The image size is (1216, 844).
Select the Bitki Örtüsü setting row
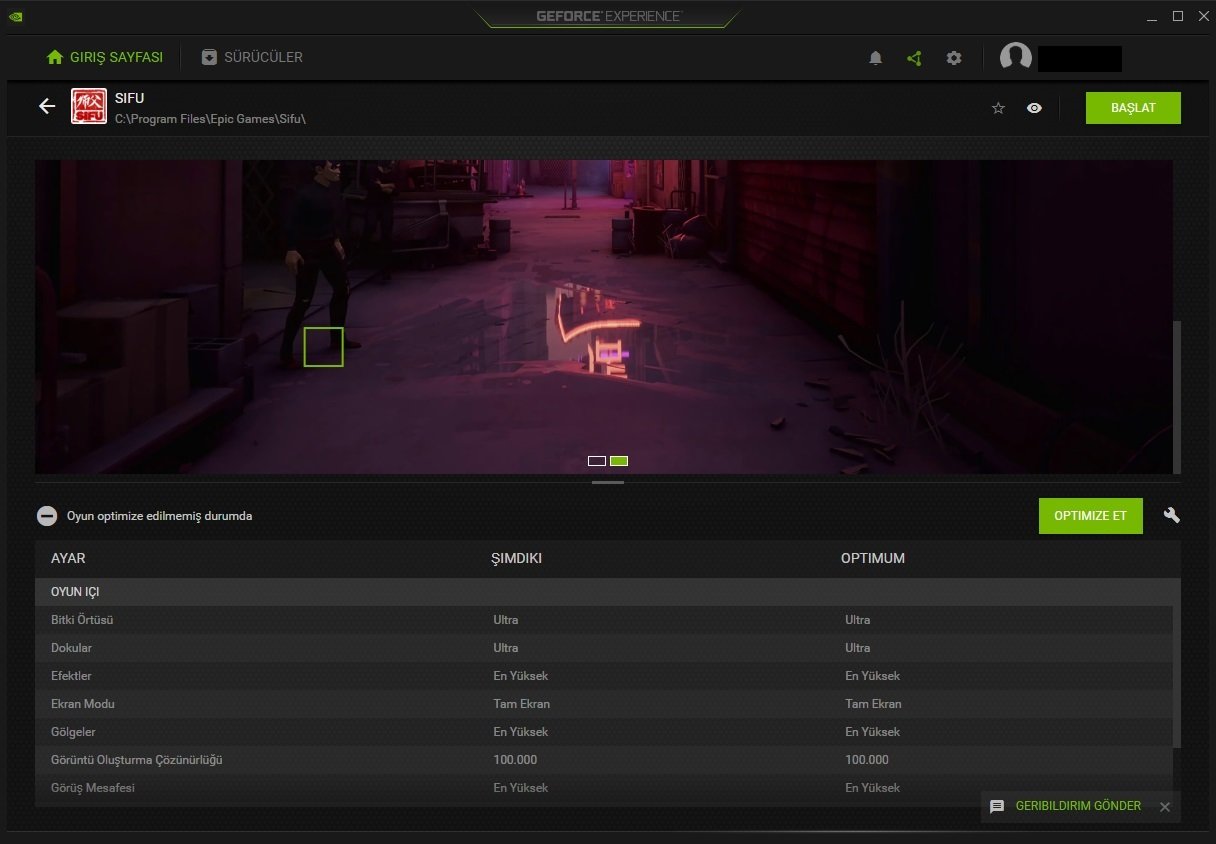[x=603, y=620]
